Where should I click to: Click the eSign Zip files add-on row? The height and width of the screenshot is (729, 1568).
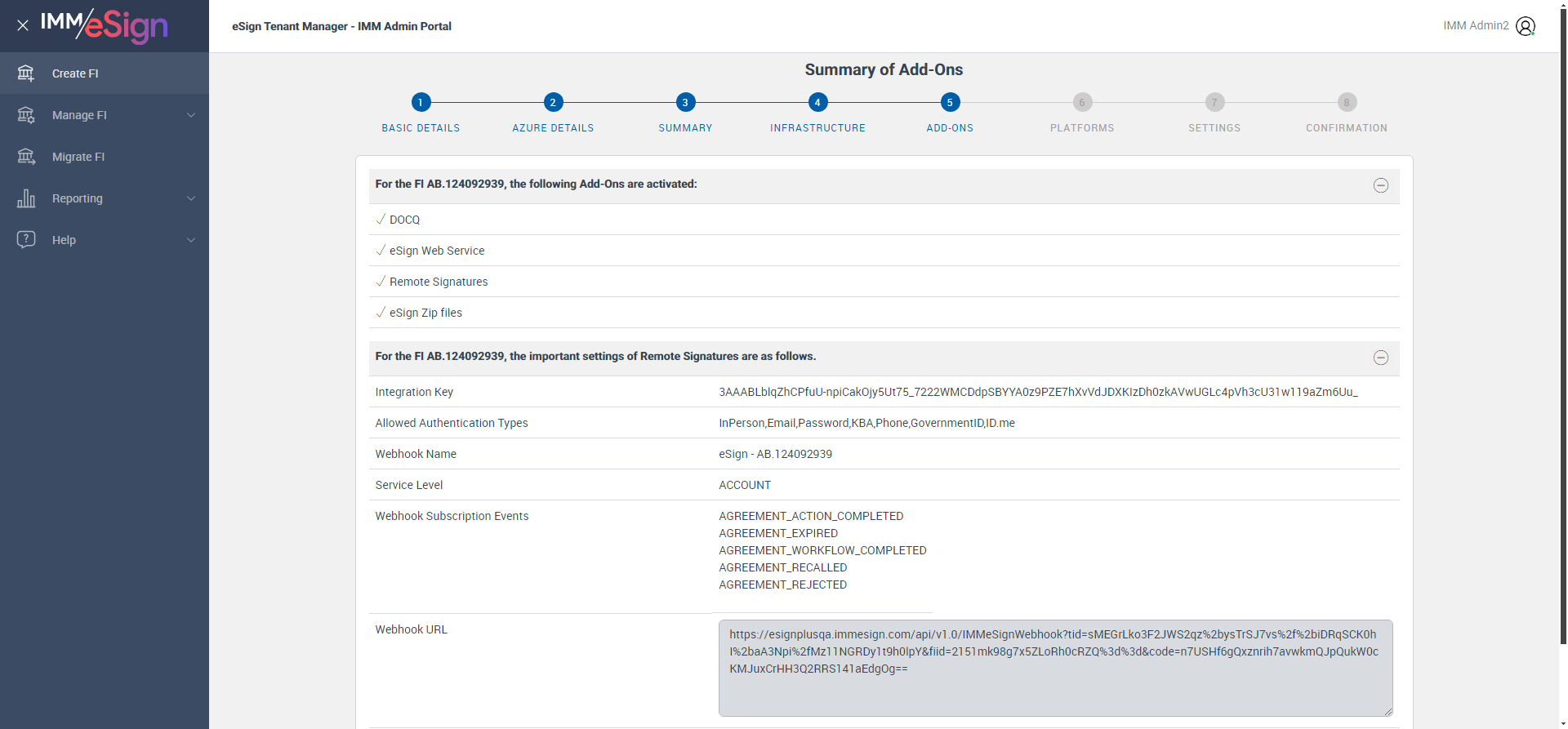coord(884,313)
